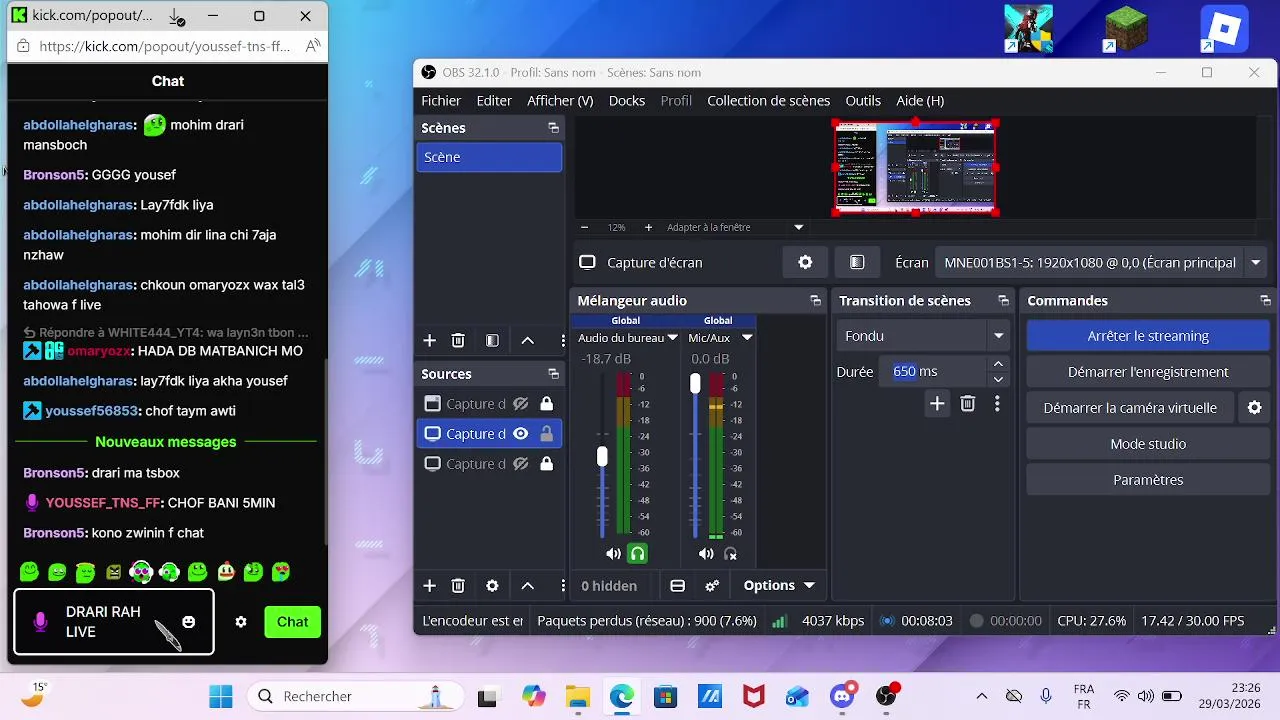1280x720 pixels.
Task: Toggle the audio mixer layout icon
Action: (x=677, y=586)
